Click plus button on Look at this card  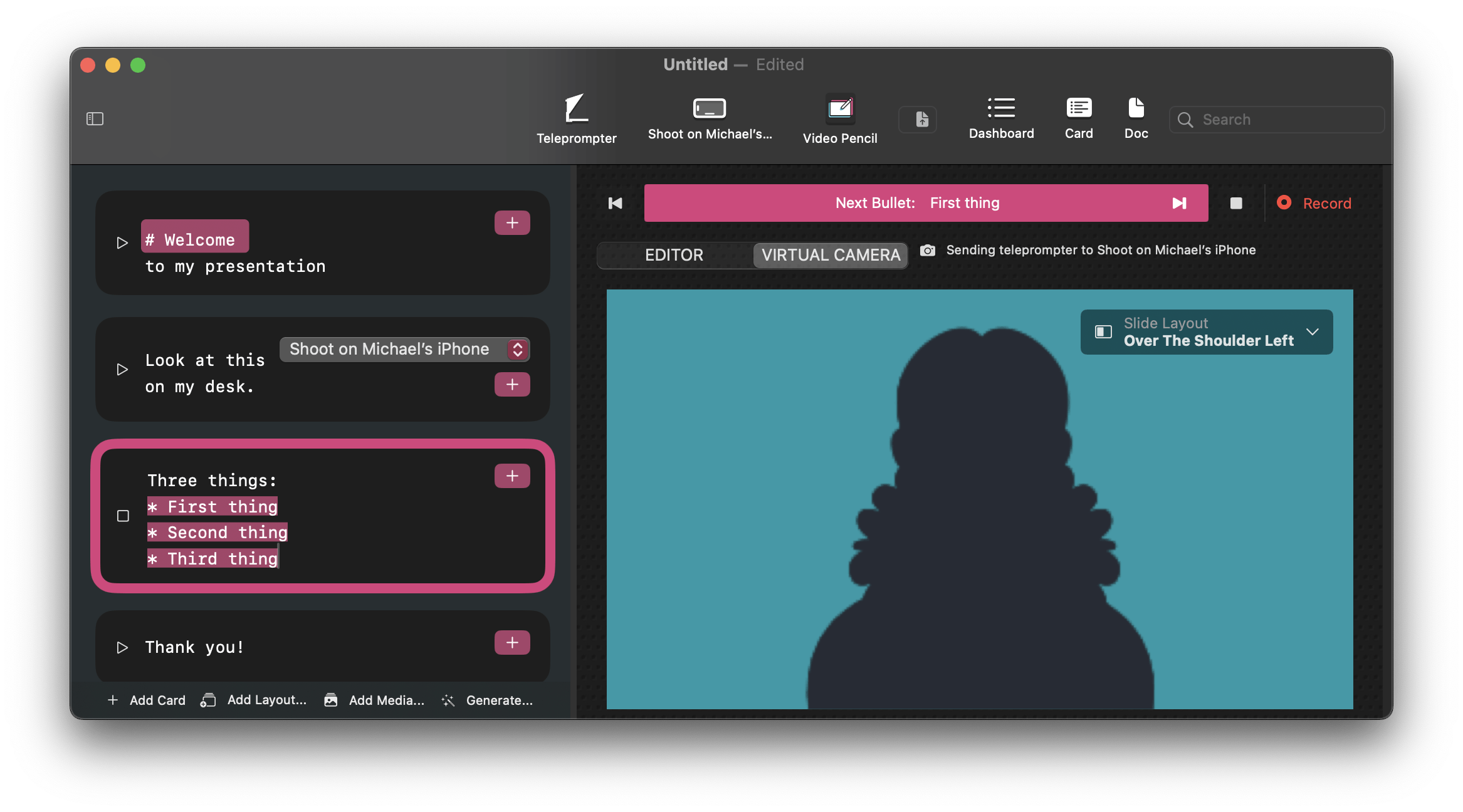pos(512,384)
